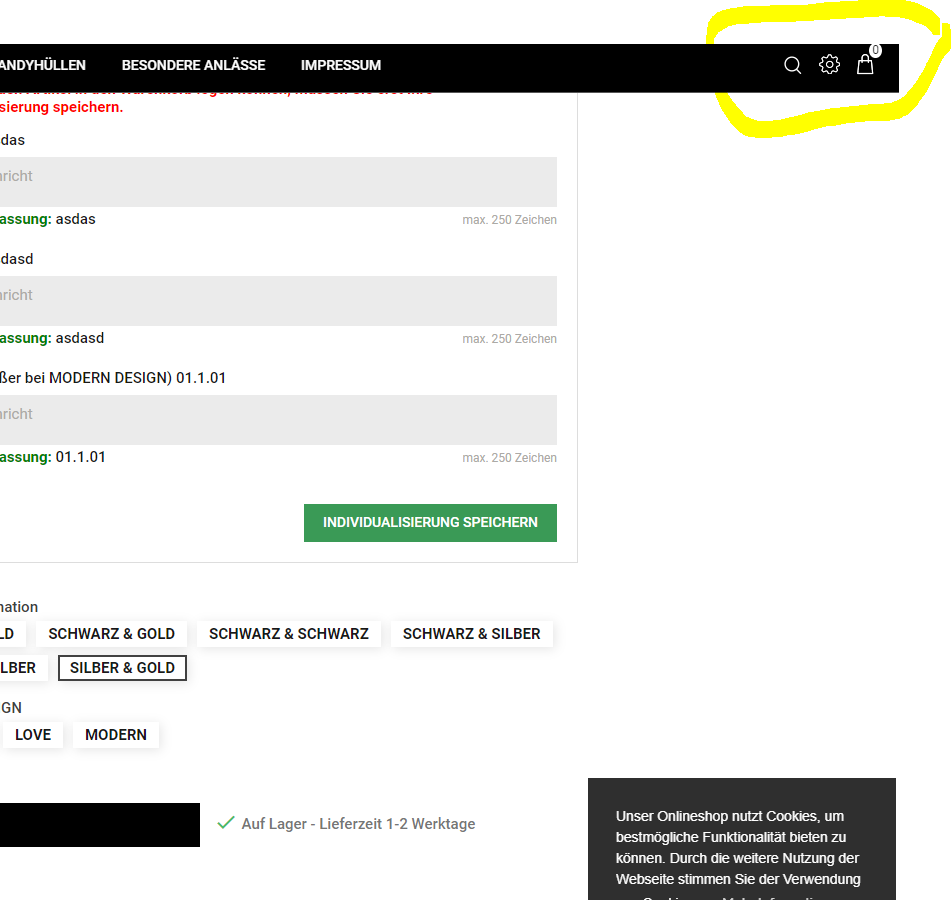951x900 pixels.
Task: Choose the LOVE design option
Action: click(33, 734)
